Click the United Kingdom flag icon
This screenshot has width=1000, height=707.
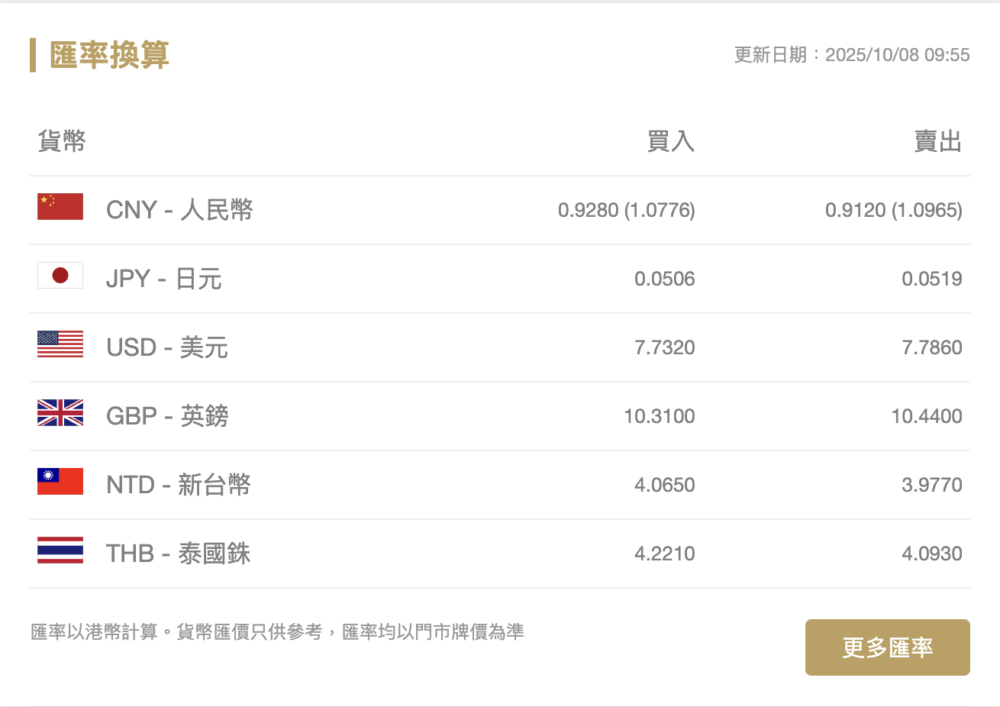point(60,413)
